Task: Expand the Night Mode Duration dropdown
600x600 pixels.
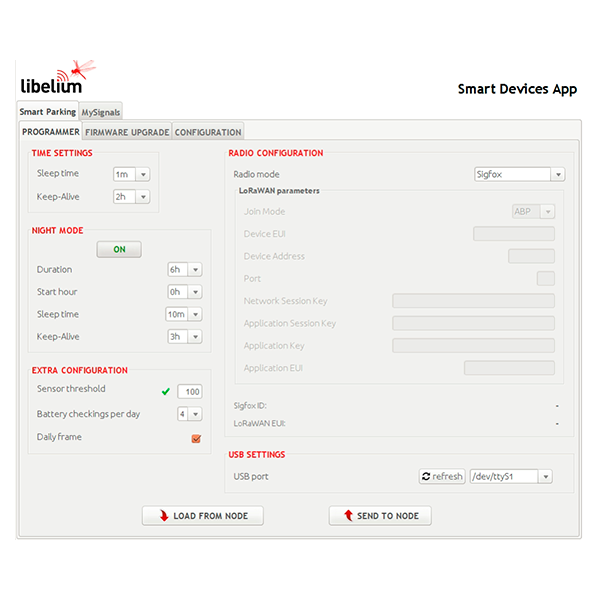Action: pyautogui.click(x=185, y=269)
